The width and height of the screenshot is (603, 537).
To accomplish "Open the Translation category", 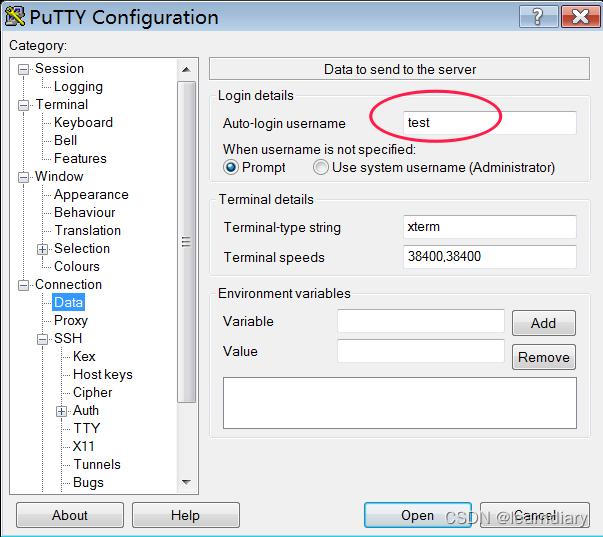I will [x=88, y=230].
